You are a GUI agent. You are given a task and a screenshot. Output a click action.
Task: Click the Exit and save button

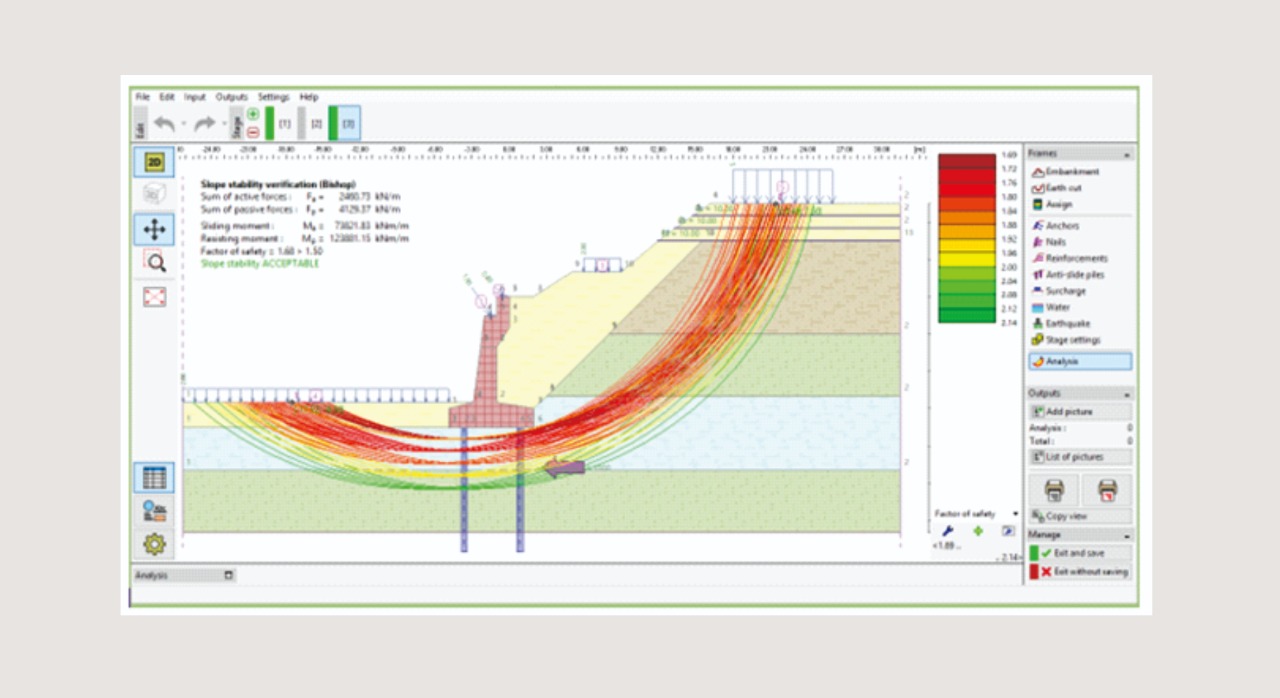[x=1080, y=553]
